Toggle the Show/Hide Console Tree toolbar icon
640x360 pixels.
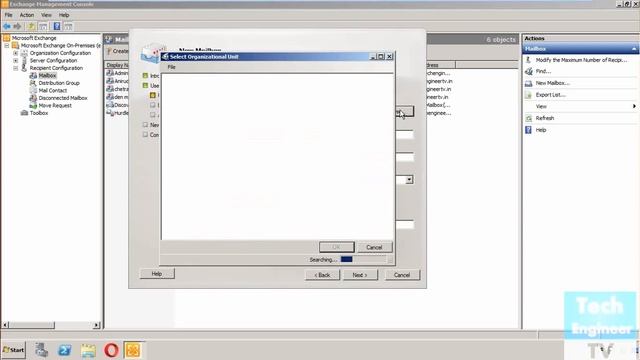click(43, 27)
